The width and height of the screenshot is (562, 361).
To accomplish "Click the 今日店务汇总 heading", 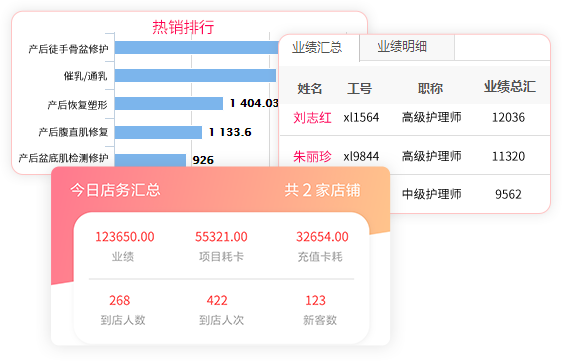I will click(x=115, y=190).
